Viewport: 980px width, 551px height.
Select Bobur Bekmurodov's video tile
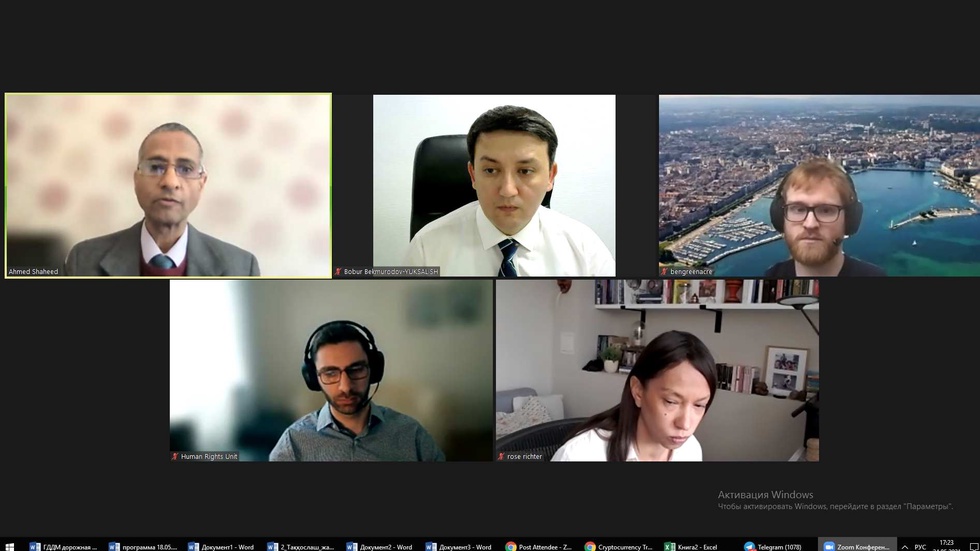coord(494,185)
